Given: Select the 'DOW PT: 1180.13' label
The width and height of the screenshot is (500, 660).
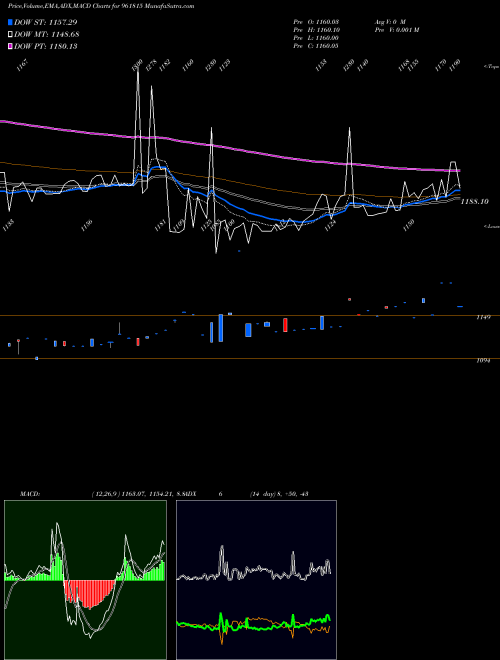Looking at the screenshot, I should coord(46,47).
